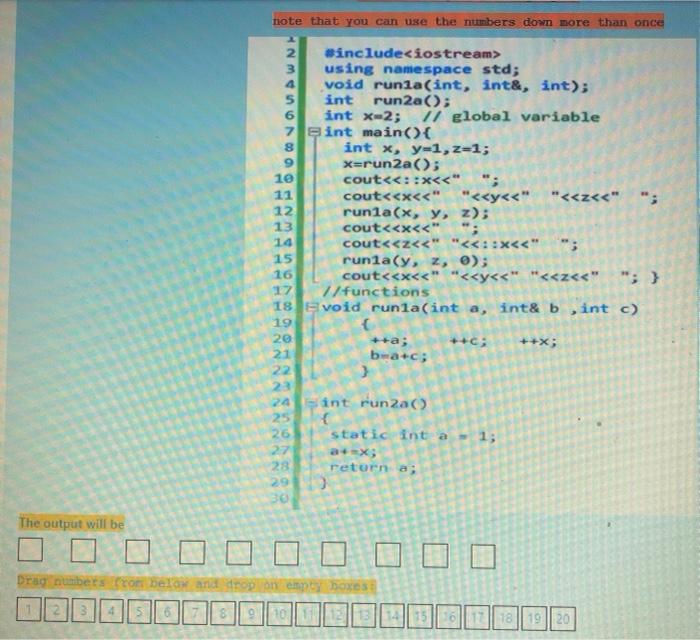Pick the number 16 tile
Viewport: 700px width, 640px height.
(x=449, y=618)
